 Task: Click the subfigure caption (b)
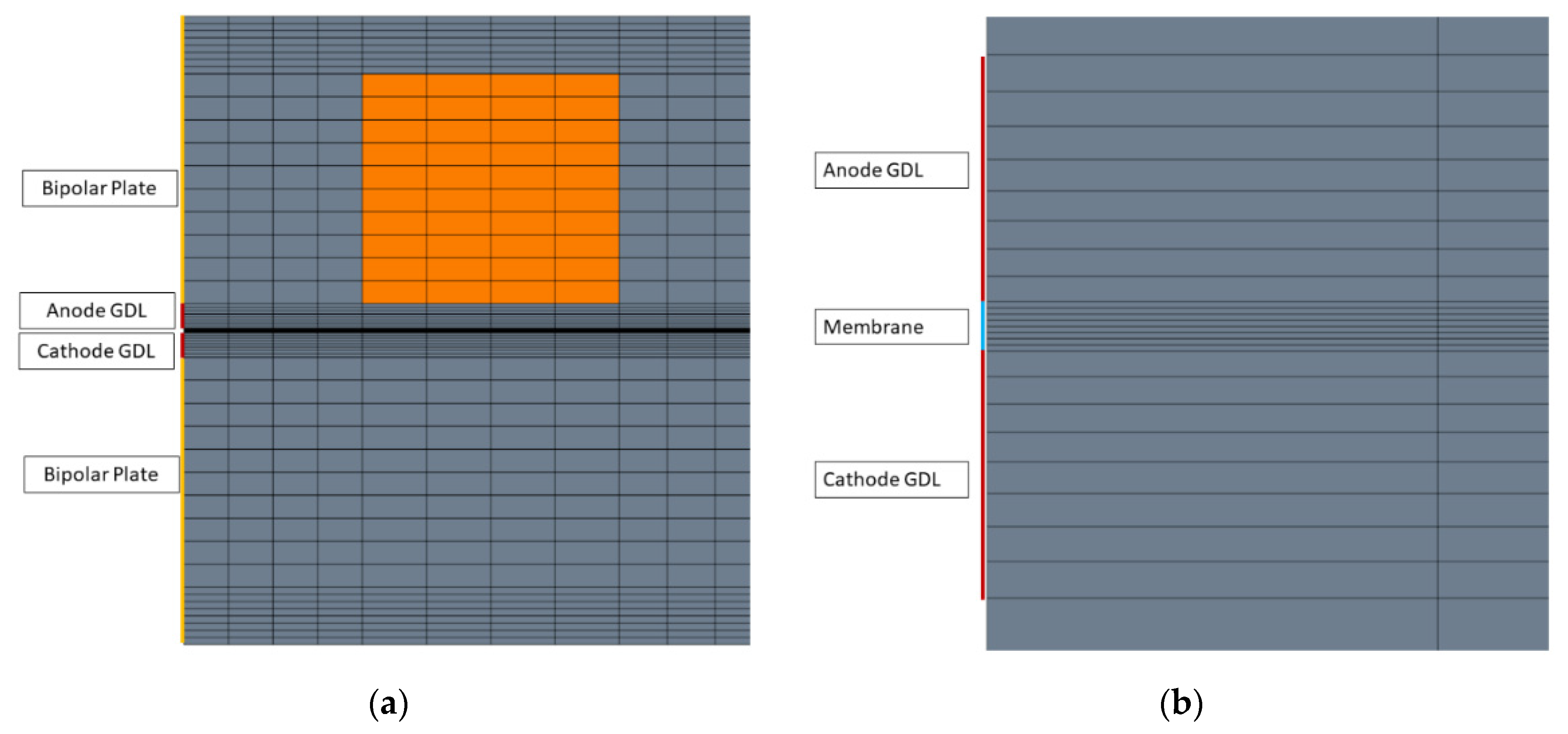pyautogui.click(x=1181, y=703)
